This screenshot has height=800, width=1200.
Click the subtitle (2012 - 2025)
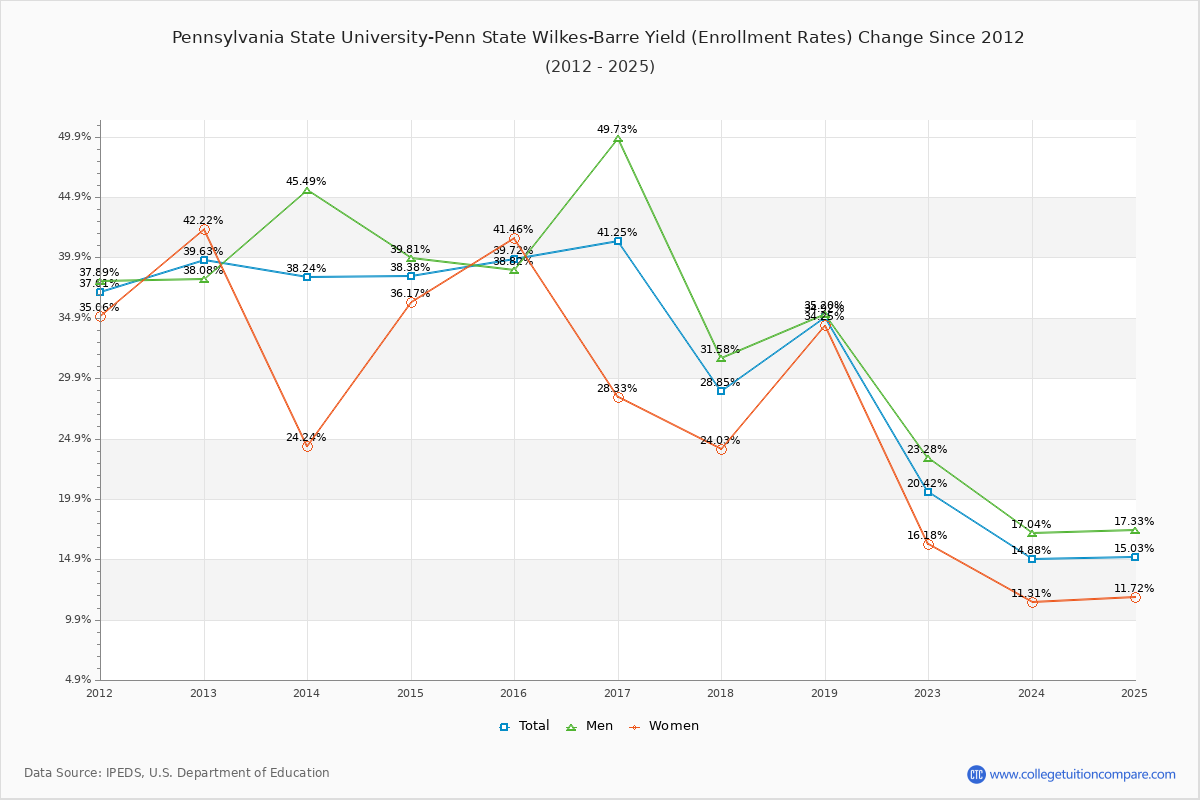pyautogui.click(x=600, y=67)
